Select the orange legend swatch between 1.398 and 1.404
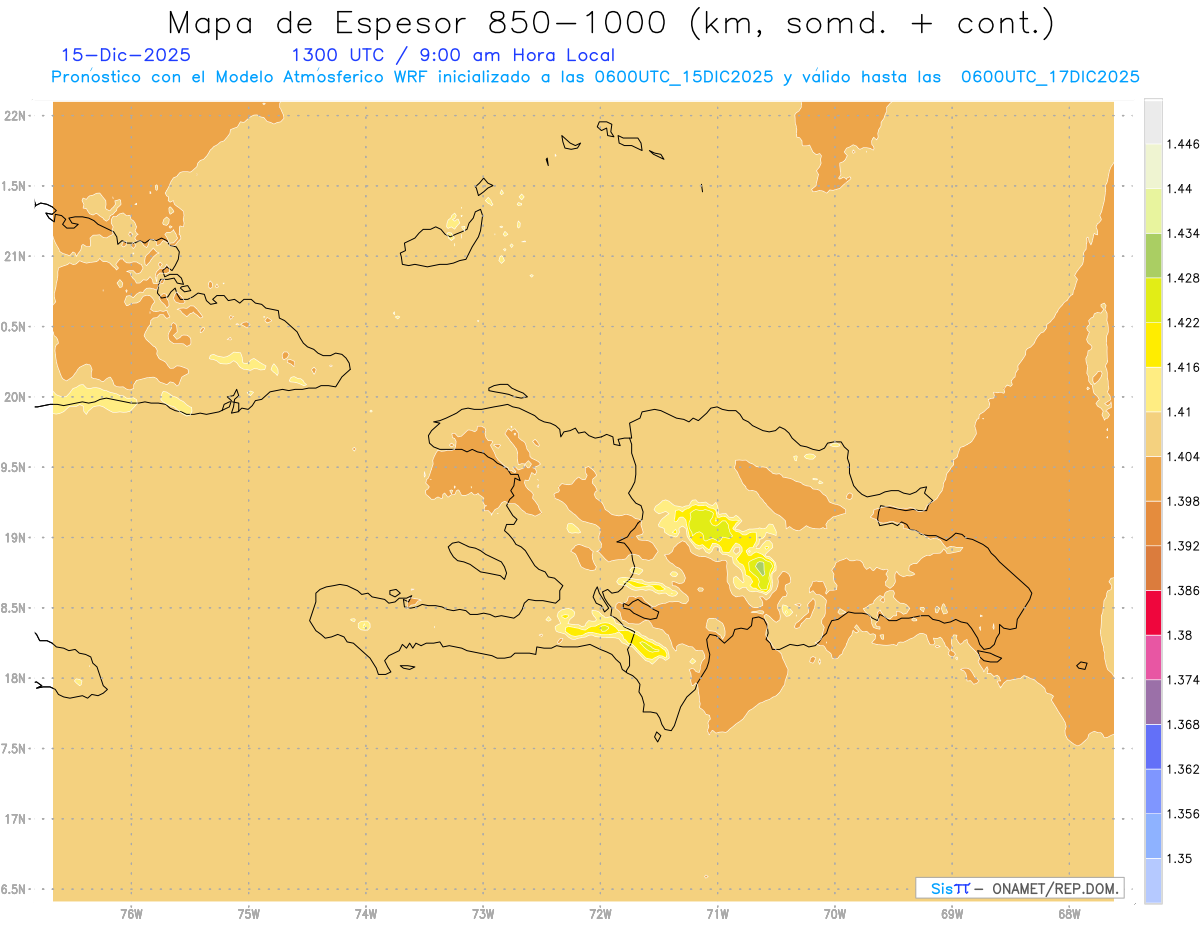Viewport: 1200px width, 927px height. pos(1153,479)
